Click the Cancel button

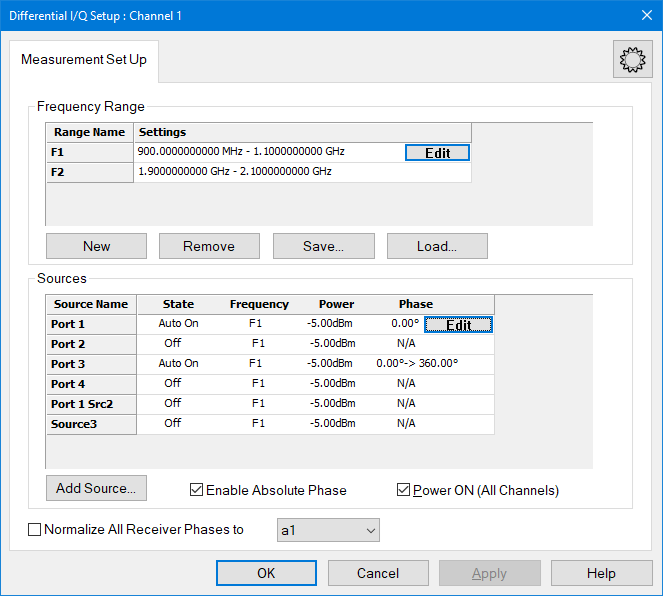[378, 573]
